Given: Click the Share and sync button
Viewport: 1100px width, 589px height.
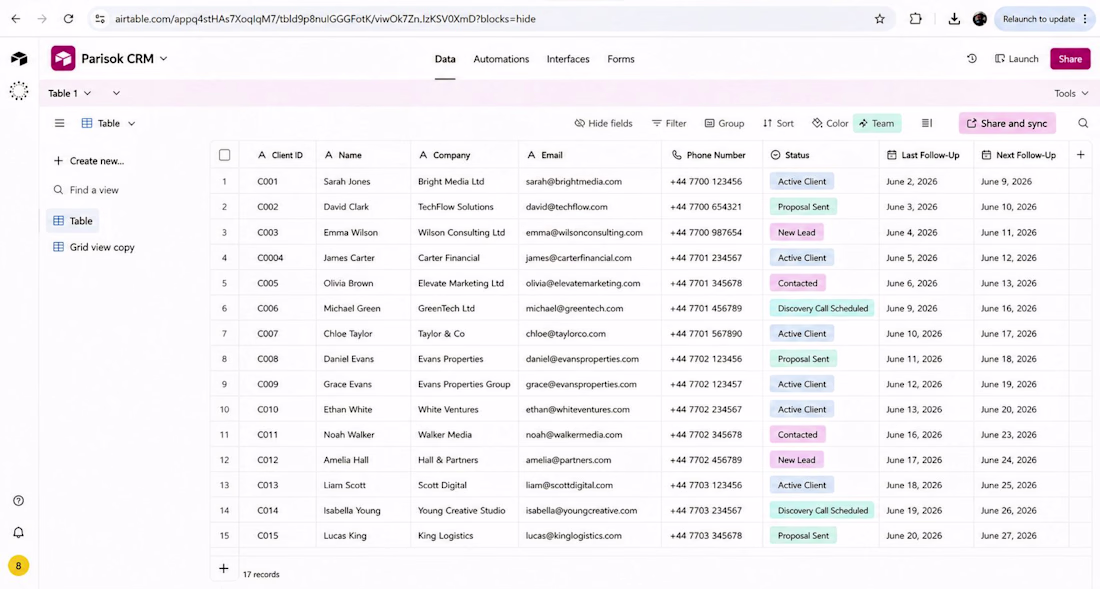Looking at the screenshot, I should click(x=1007, y=123).
